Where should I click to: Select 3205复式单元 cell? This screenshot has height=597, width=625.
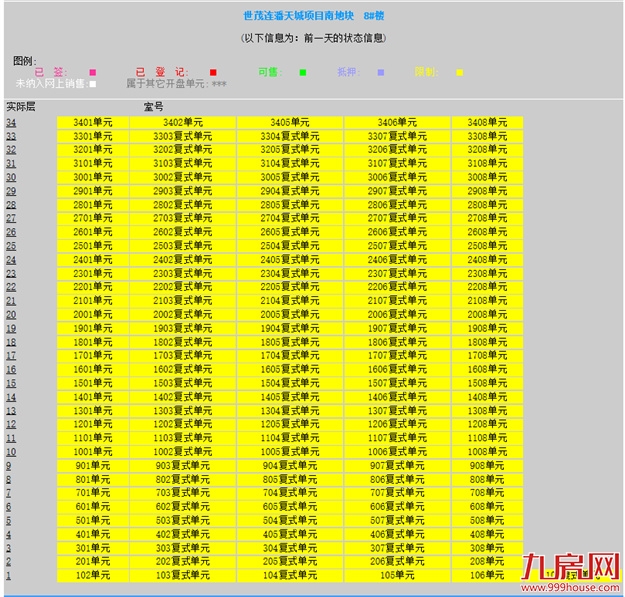tap(290, 150)
